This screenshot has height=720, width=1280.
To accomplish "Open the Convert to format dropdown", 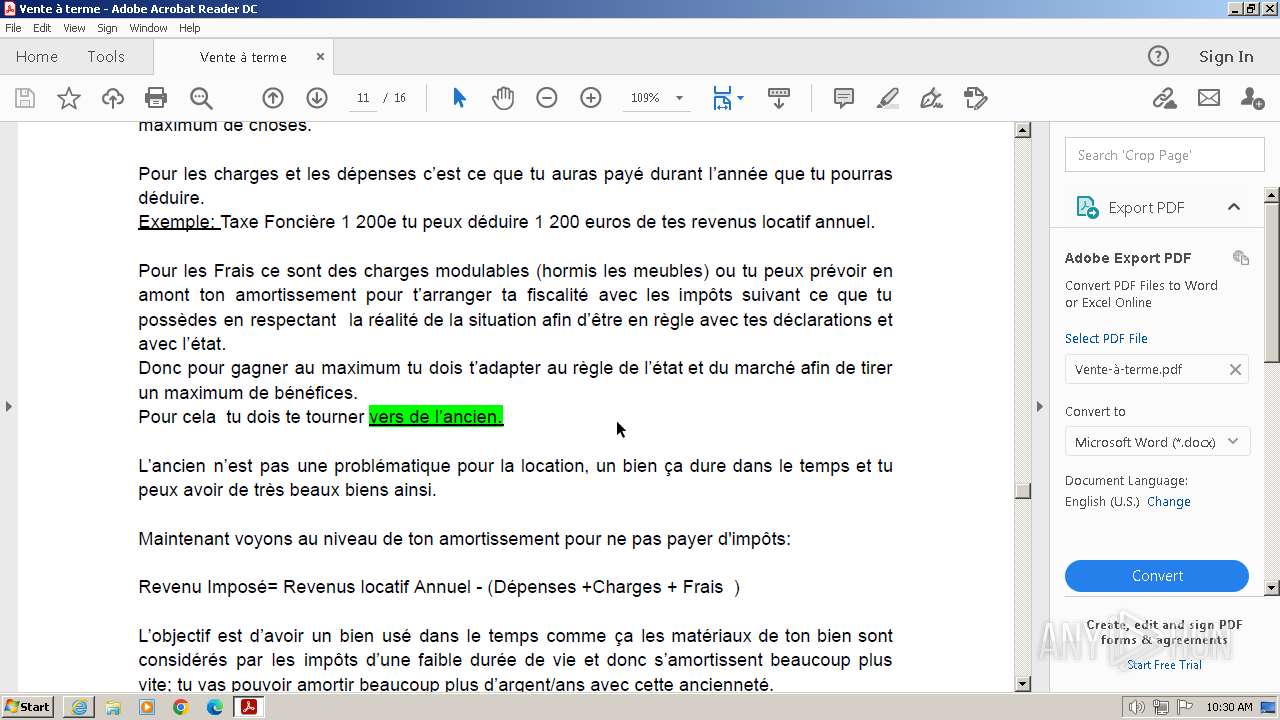I will [1157, 442].
